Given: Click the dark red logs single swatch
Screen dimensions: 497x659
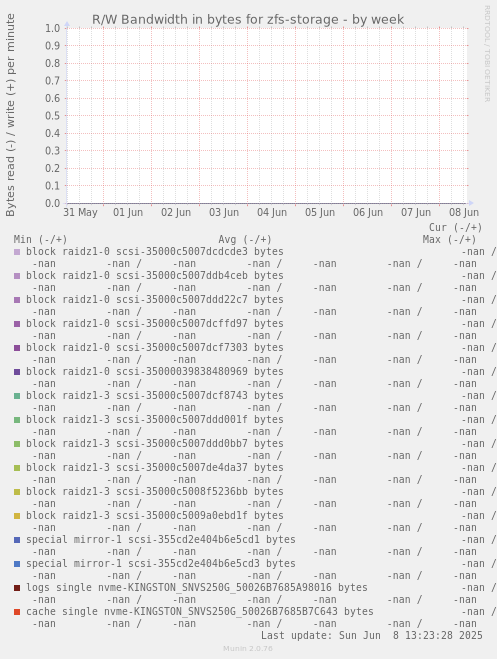Looking at the screenshot, I should pyautogui.click(x=17, y=588).
